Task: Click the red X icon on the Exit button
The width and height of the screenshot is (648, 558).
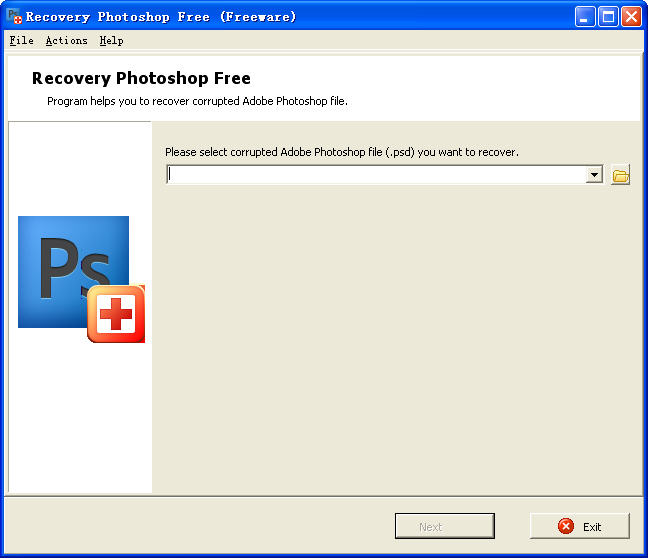Action: [566, 526]
